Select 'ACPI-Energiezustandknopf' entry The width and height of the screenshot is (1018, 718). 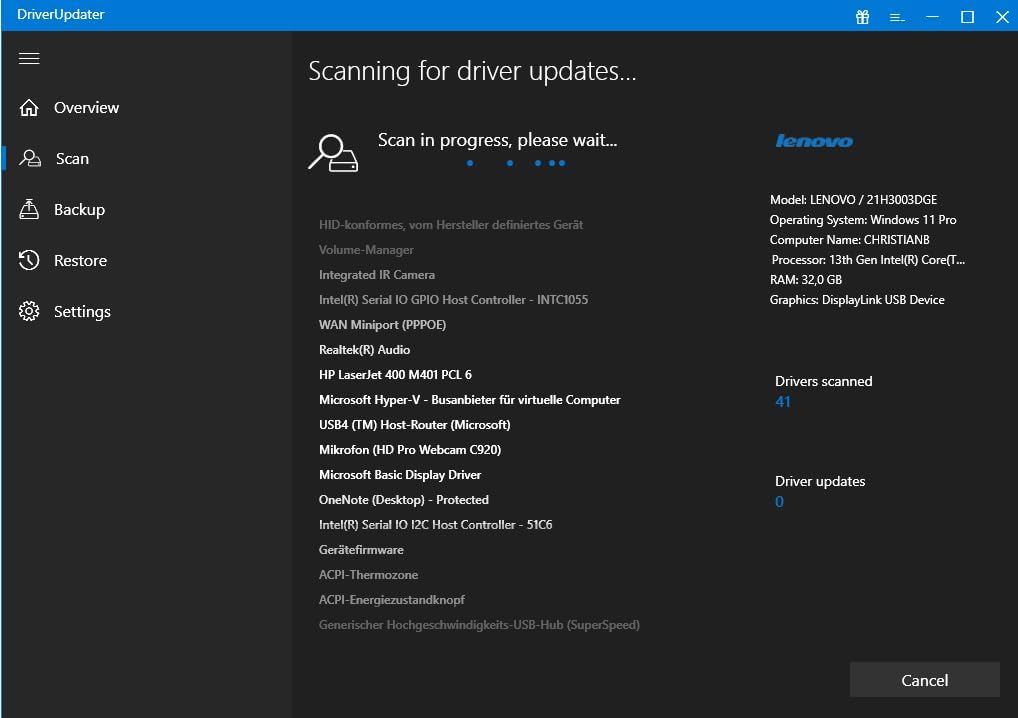[x=391, y=600]
